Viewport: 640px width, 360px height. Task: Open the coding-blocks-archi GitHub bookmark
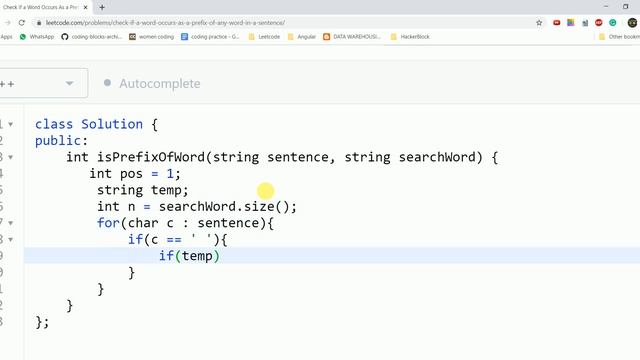91,37
